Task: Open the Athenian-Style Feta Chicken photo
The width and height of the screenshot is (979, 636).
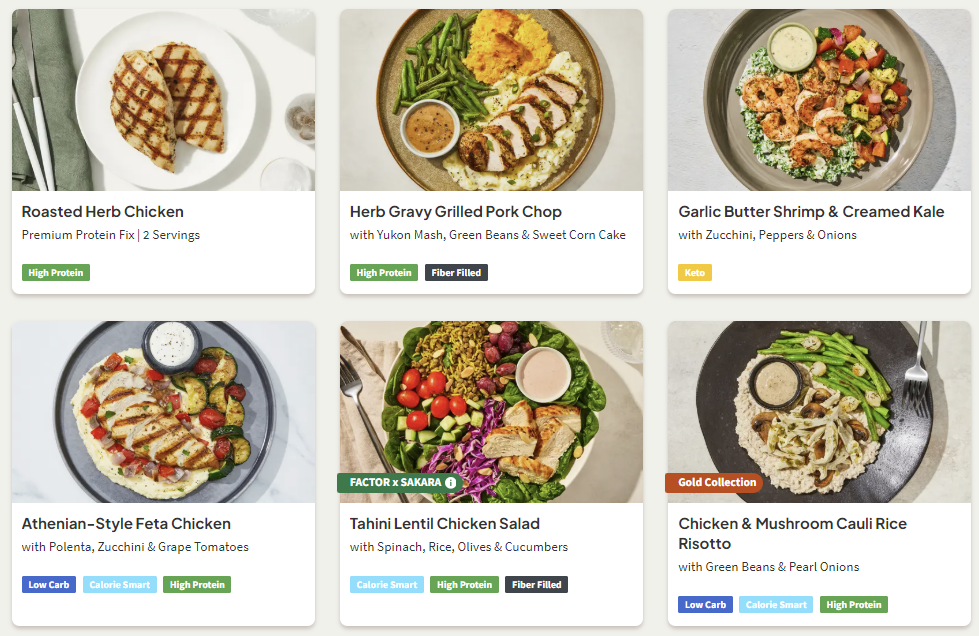Action: [x=163, y=412]
